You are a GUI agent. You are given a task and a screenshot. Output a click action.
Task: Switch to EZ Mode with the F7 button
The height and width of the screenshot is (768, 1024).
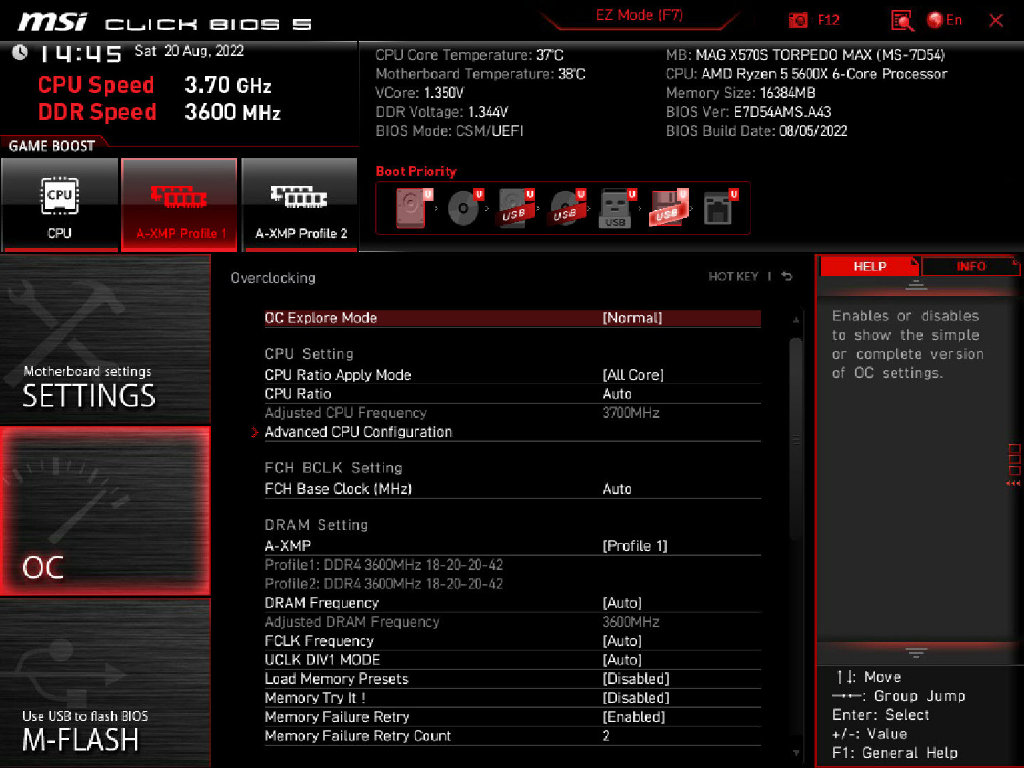click(x=638, y=16)
